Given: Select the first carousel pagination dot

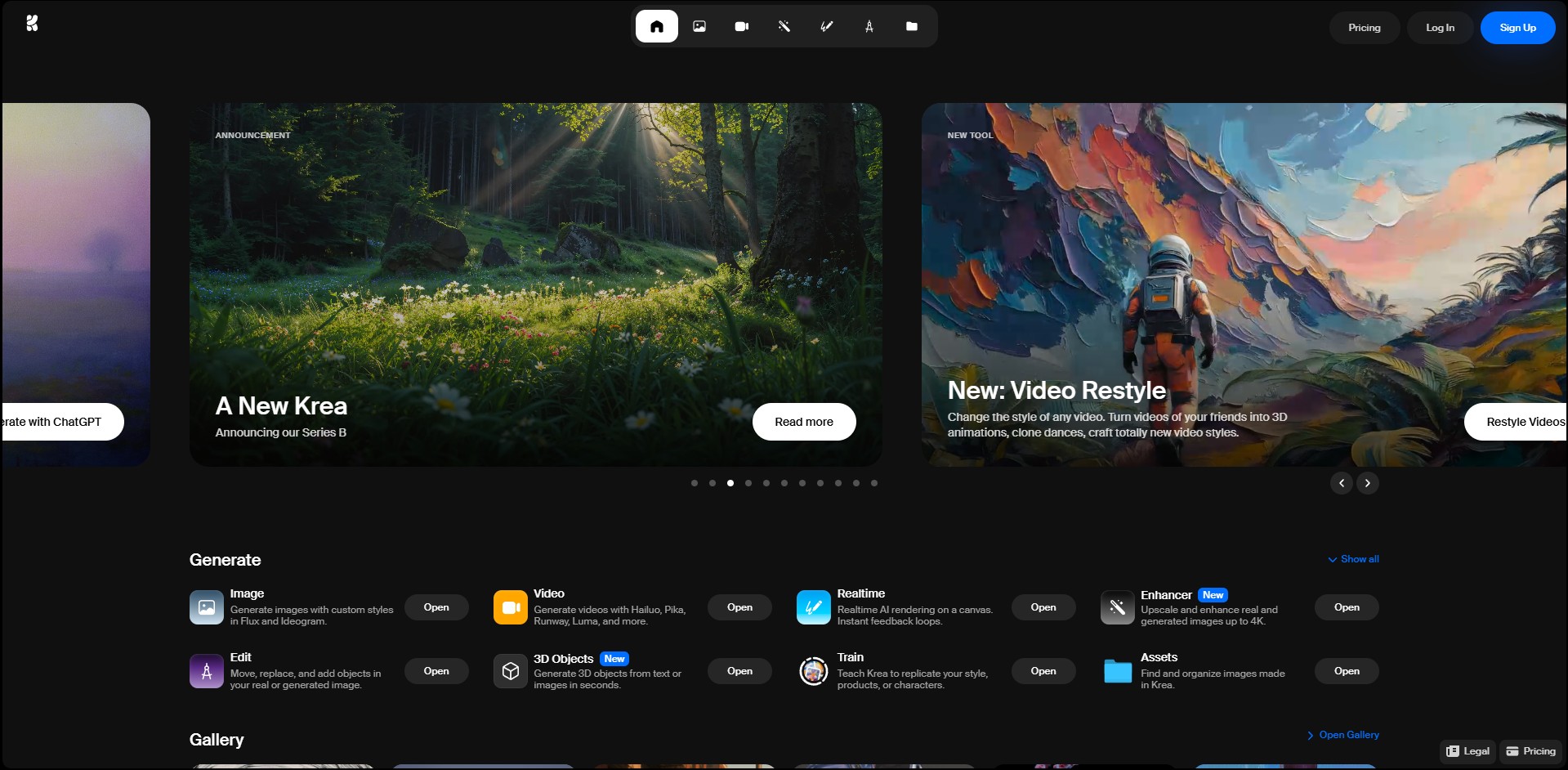Looking at the screenshot, I should click(695, 483).
